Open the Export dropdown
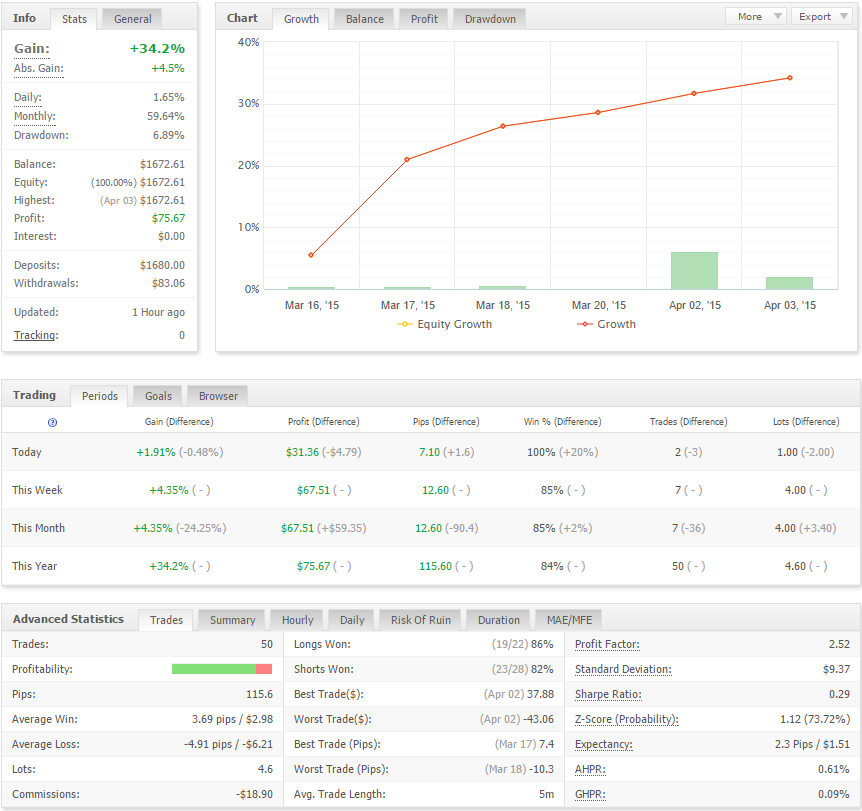Image resolution: width=862 pixels, height=811 pixels. click(821, 16)
